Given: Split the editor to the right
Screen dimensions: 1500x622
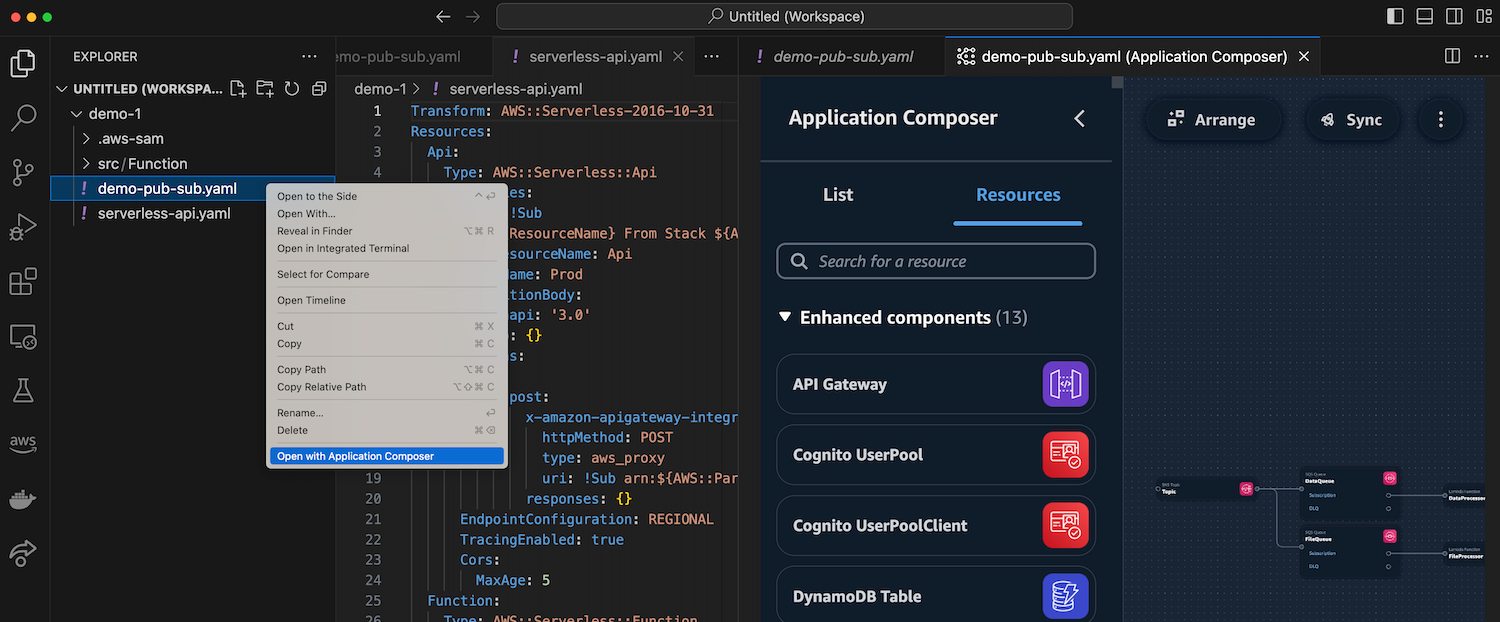Looking at the screenshot, I should pos(1452,57).
